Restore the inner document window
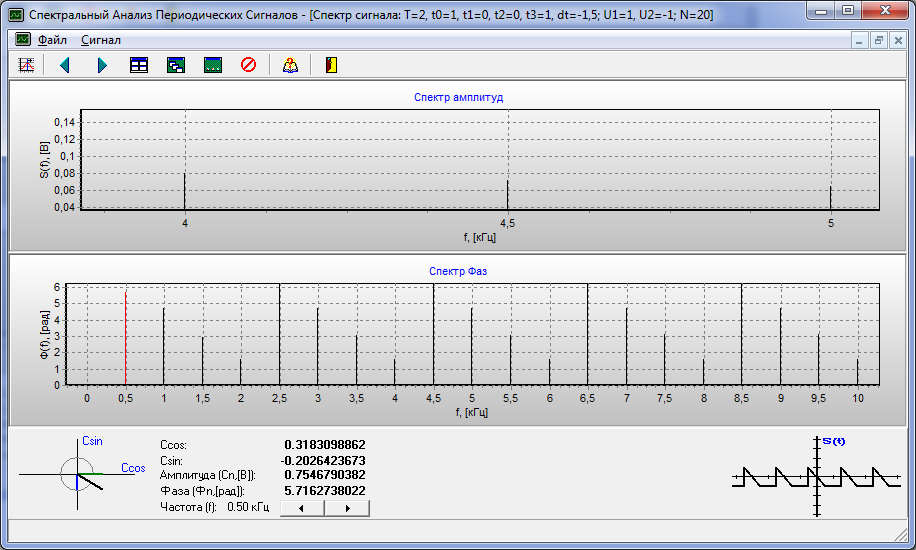The height and width of the screenshot is (550, 916). coord(879,40)
